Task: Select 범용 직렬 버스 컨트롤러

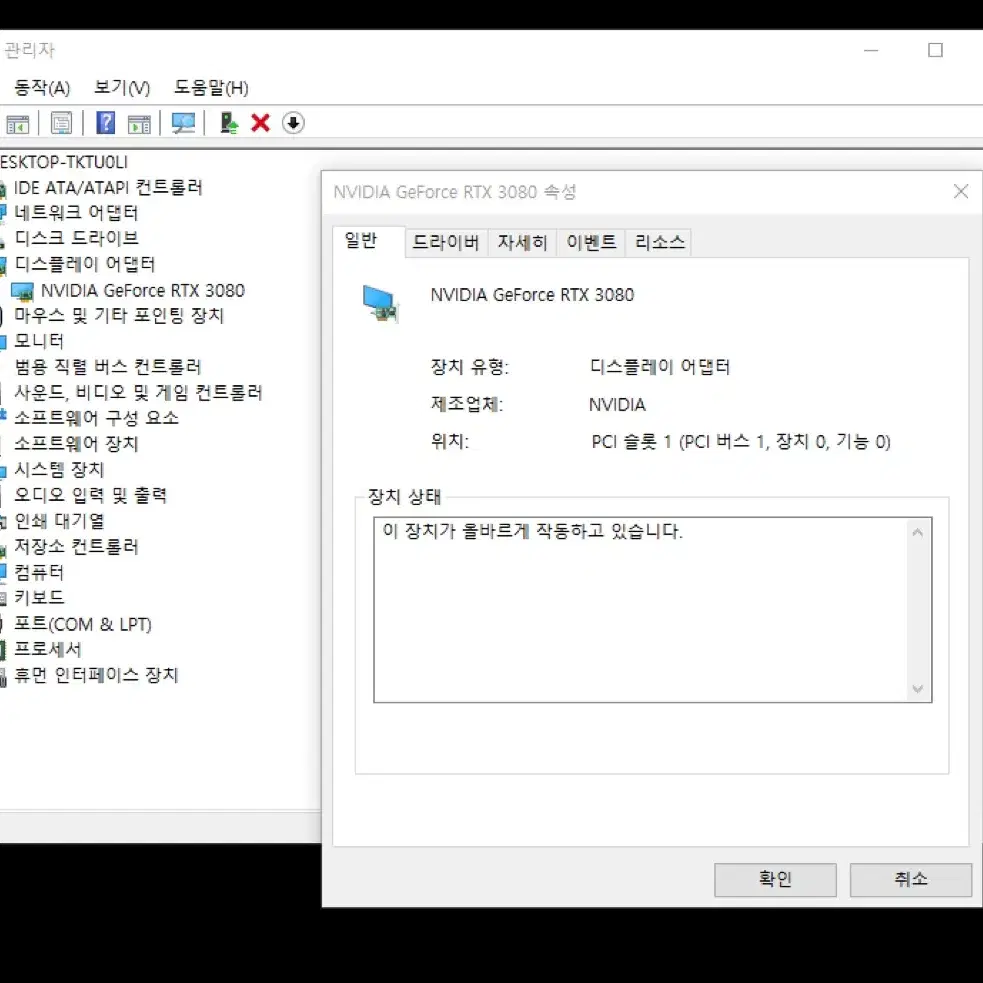Action: 108,367
